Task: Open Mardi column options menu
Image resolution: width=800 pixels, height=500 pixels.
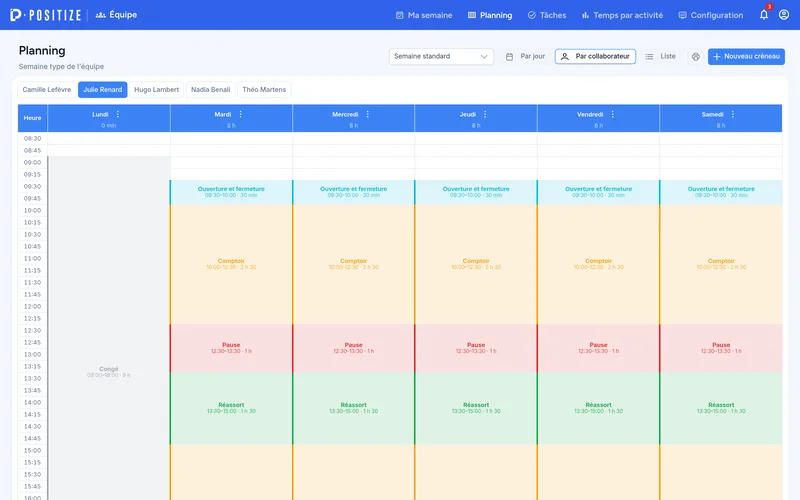Action: pyautogui.click(x=241, y=114)
